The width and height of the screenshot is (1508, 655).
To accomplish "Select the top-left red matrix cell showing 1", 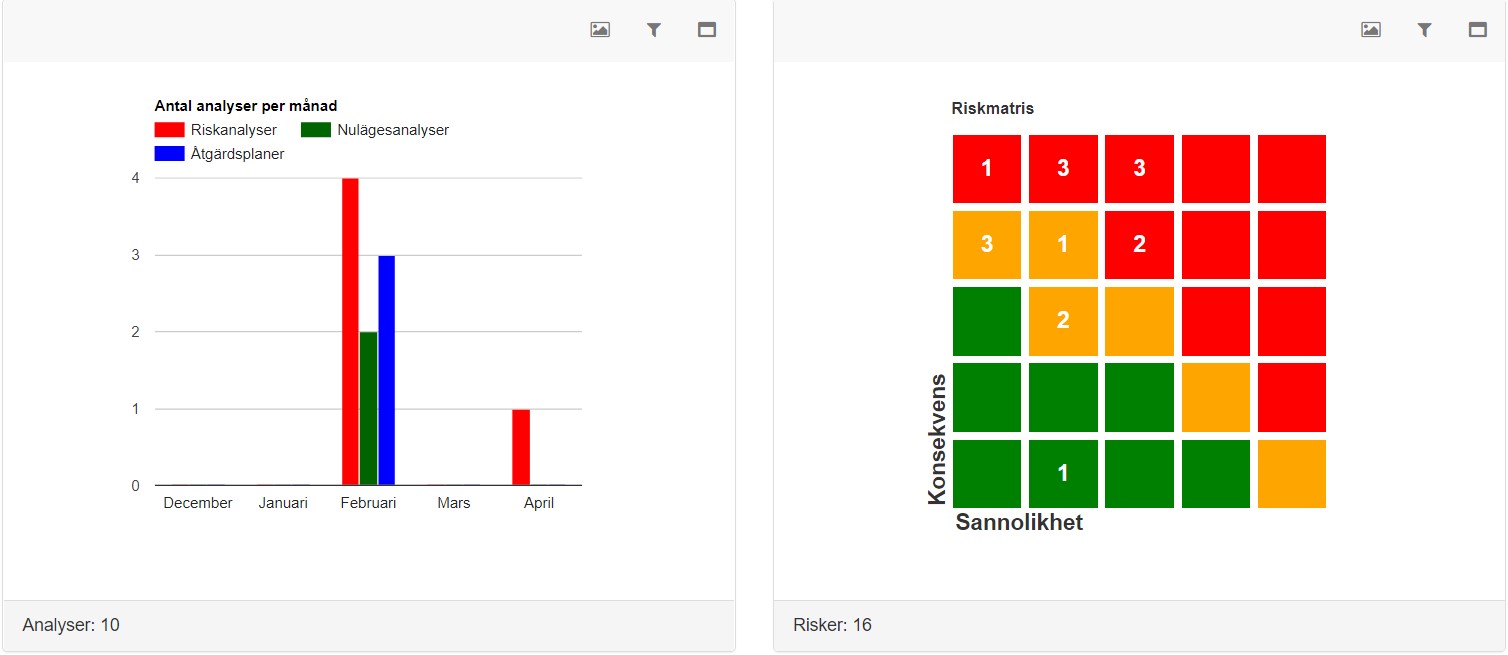I will pyautogui.click(x=987, y=169).
